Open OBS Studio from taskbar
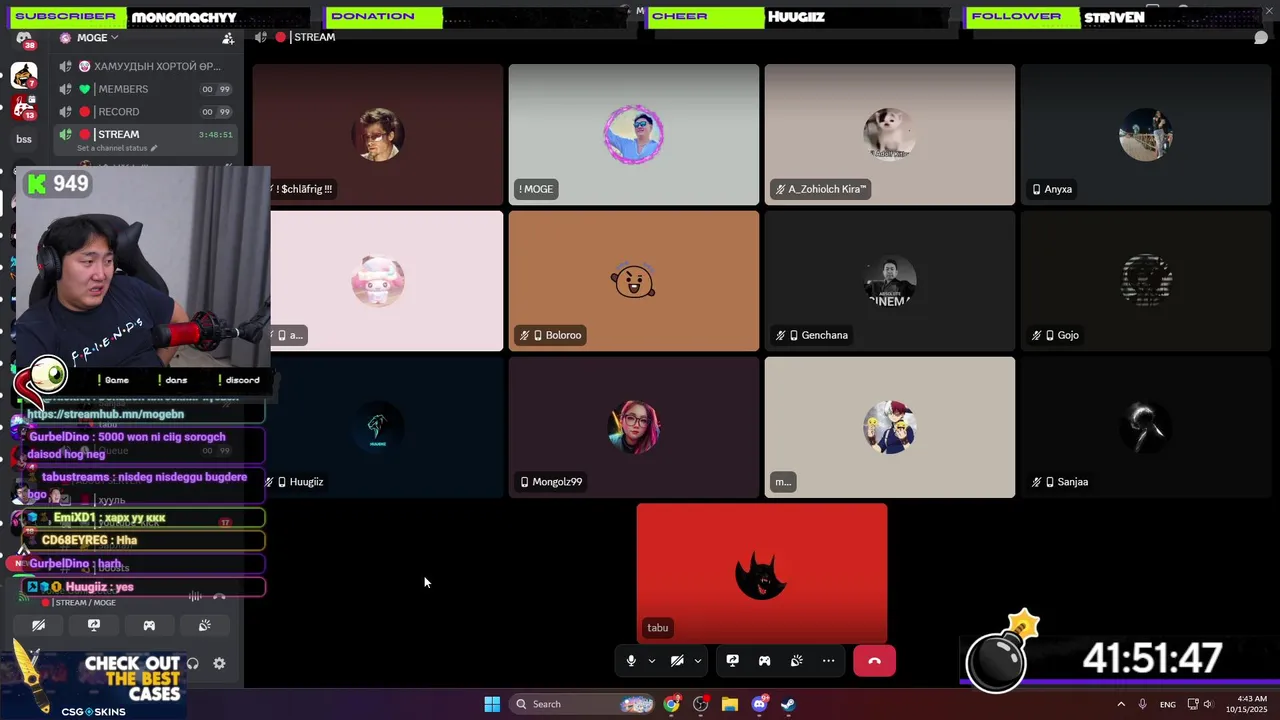The image size is (1280, 720). pos(701,704)
